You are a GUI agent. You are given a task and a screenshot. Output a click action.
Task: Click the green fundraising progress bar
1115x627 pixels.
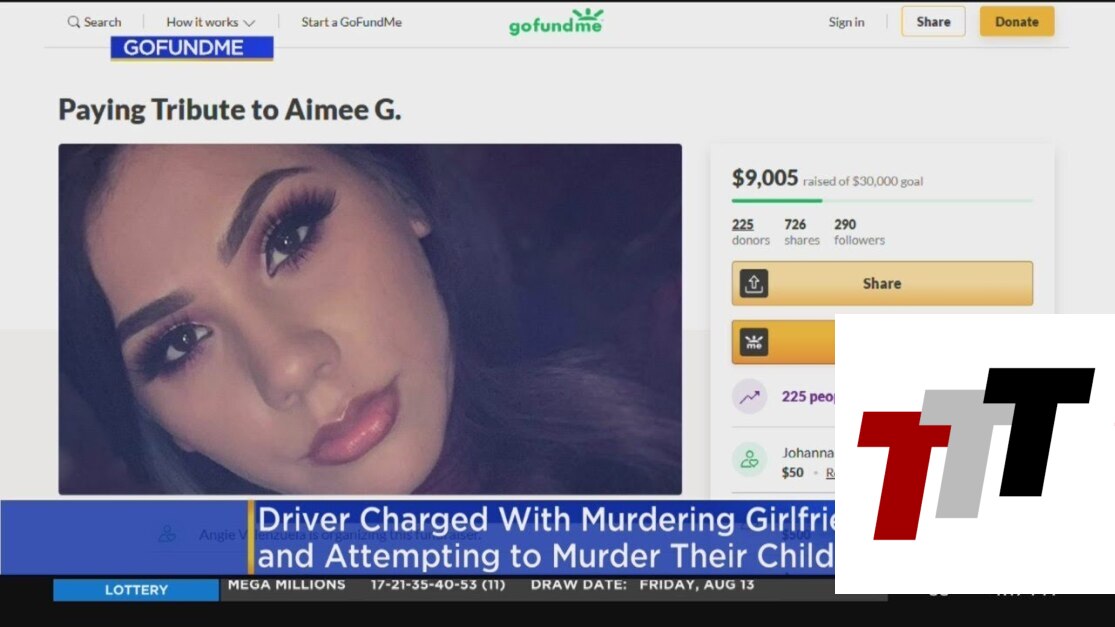click(x=882, y=201)
